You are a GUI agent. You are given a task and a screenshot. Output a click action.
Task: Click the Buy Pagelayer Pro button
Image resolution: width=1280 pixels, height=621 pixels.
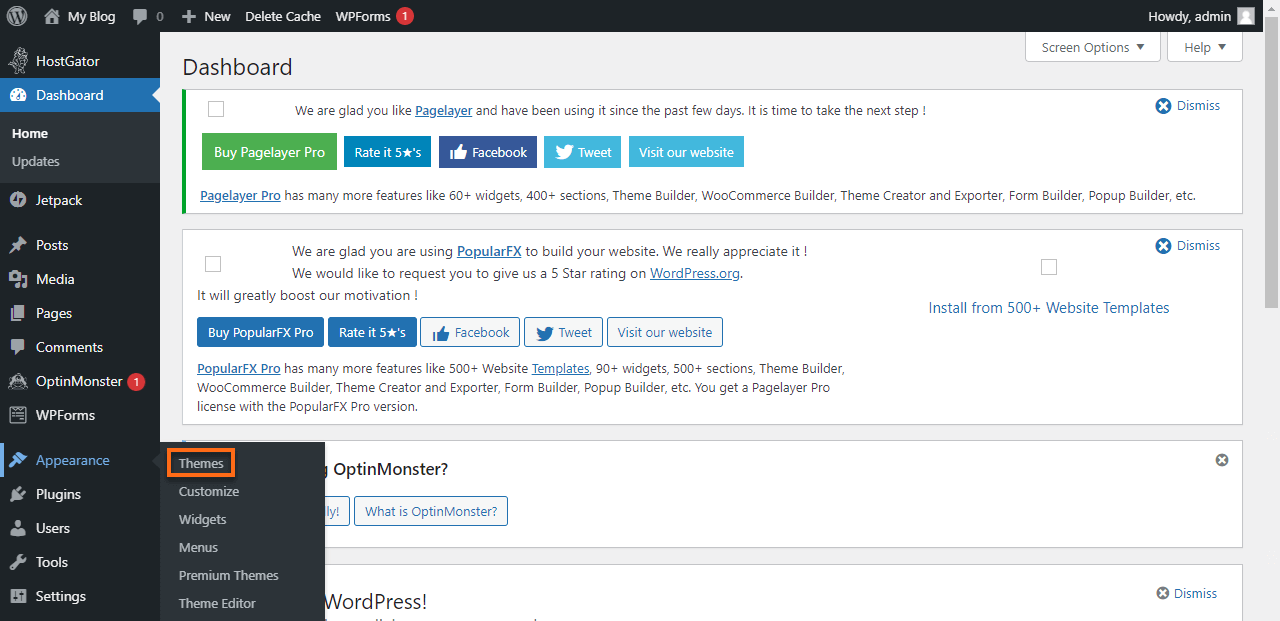pyautogui.click(x=269, y=151)
